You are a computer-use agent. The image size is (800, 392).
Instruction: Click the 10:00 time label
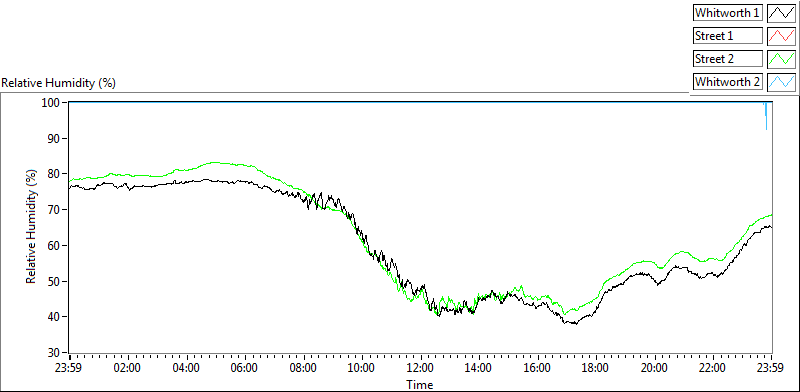[x=362, y=368]
